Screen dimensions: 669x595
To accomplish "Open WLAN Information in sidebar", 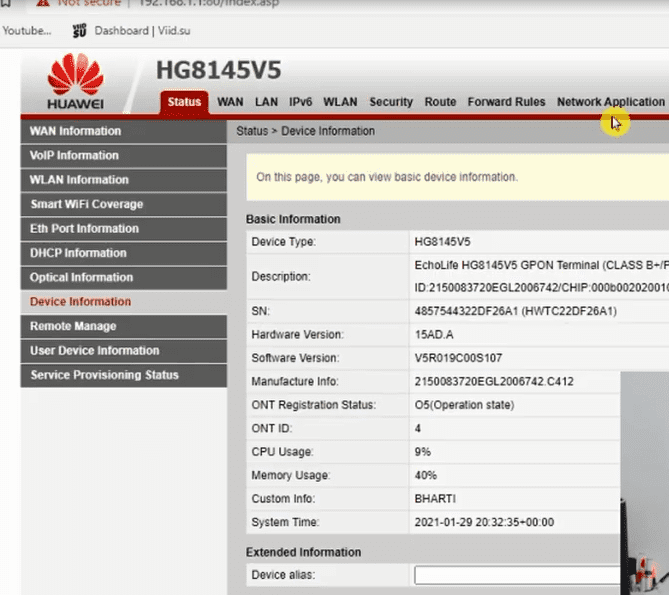I will (124, 180).
